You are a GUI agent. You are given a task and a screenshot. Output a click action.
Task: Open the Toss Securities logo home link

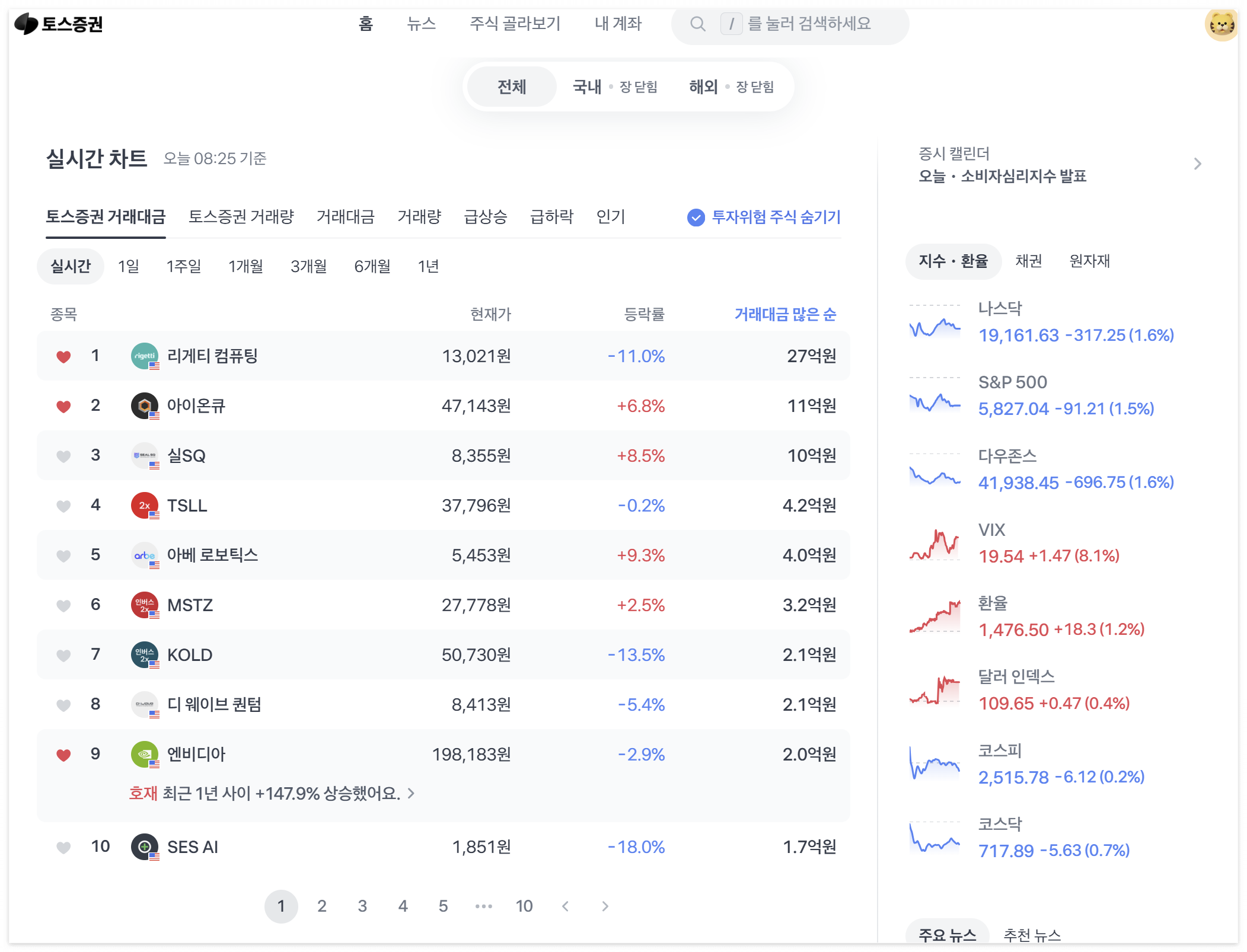click(59, 24)
